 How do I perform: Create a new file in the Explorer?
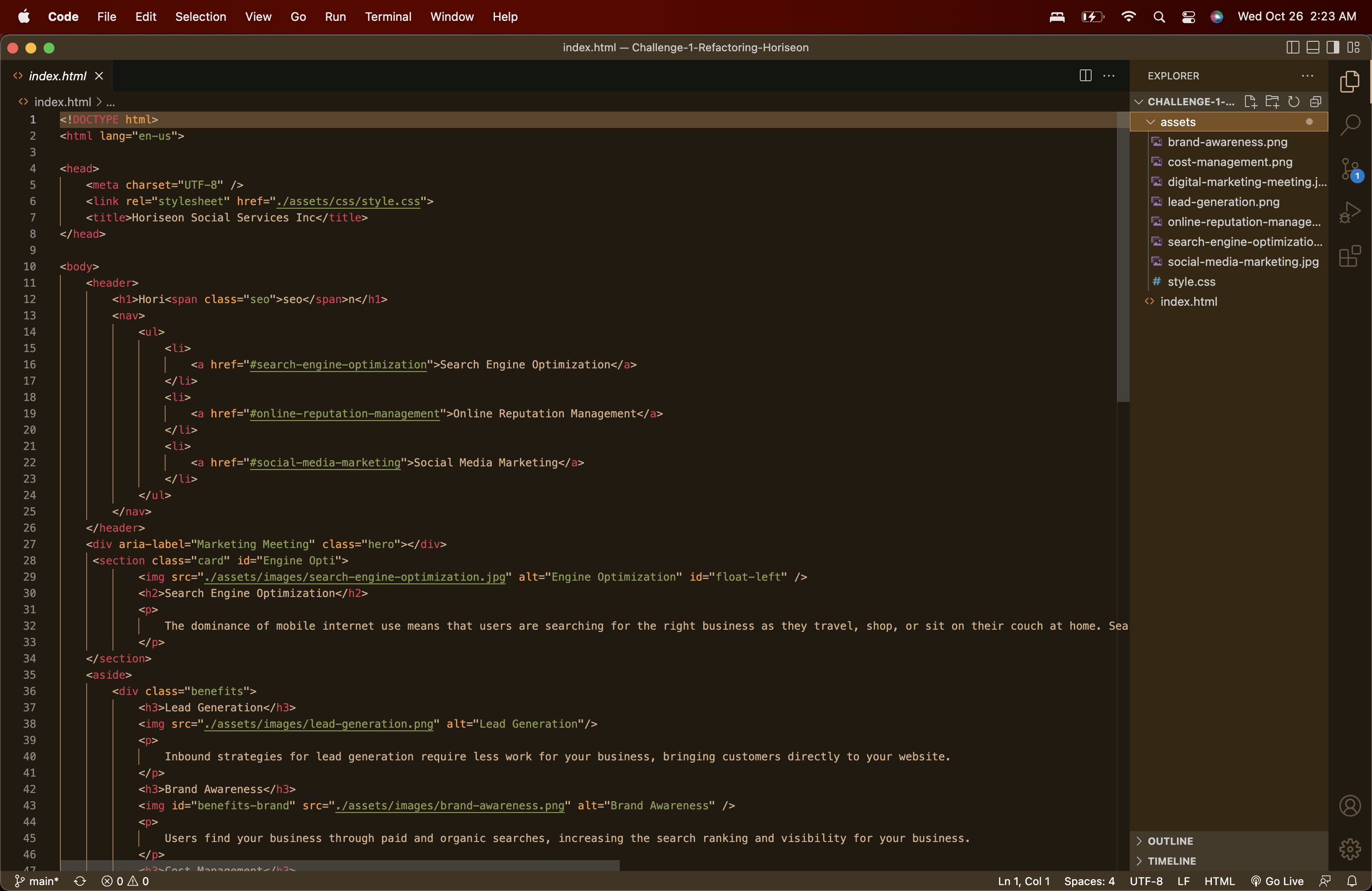1251,102
